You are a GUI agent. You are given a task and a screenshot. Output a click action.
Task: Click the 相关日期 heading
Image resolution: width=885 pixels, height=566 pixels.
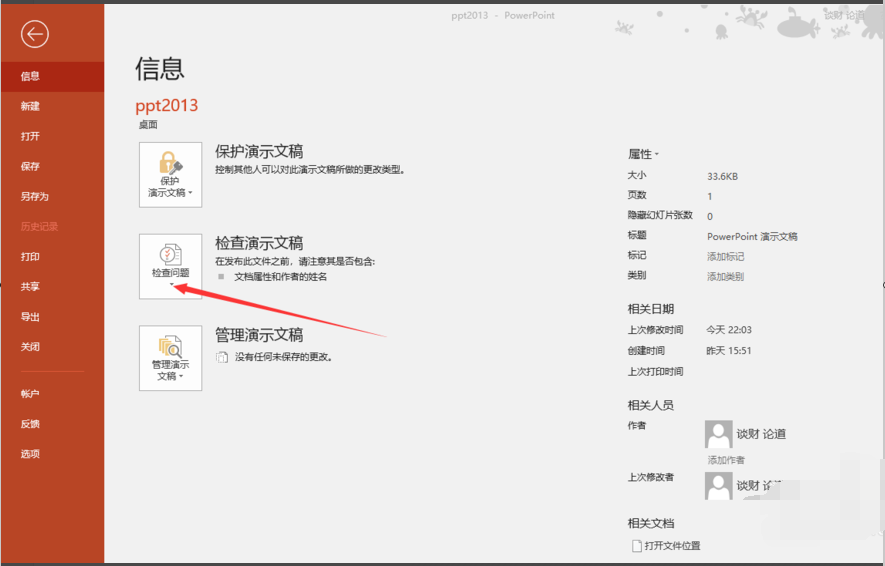click(651, 309)
